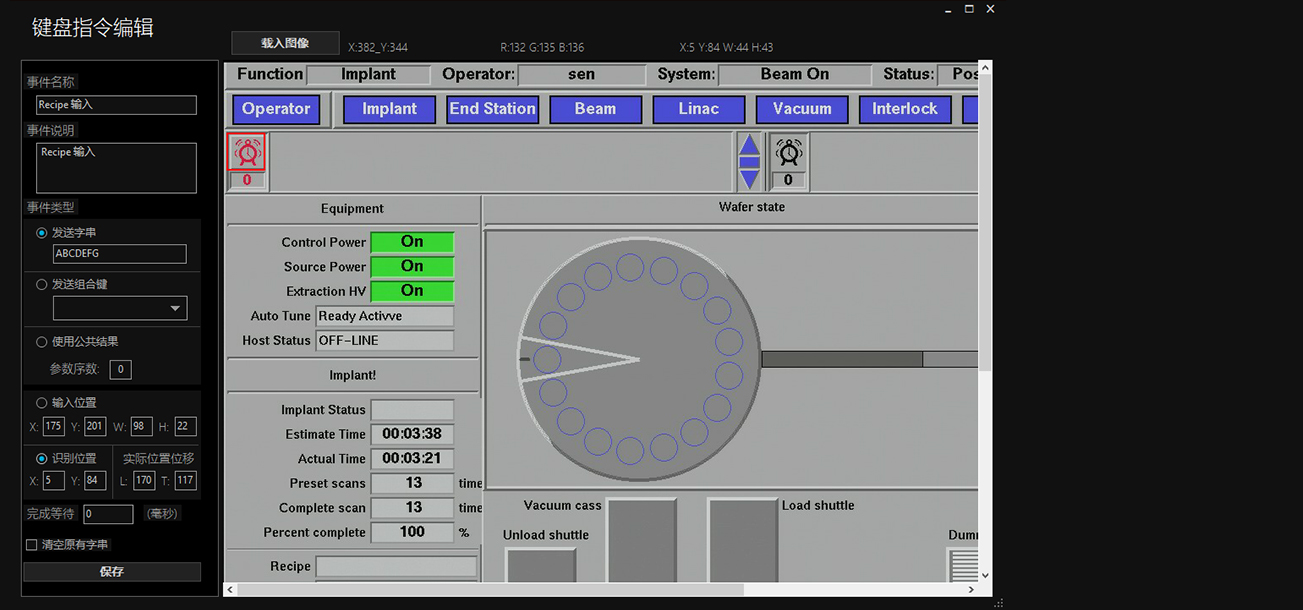1303x610 pixels.
Task: Click the blue down arrow
Action: pos(749,179)
